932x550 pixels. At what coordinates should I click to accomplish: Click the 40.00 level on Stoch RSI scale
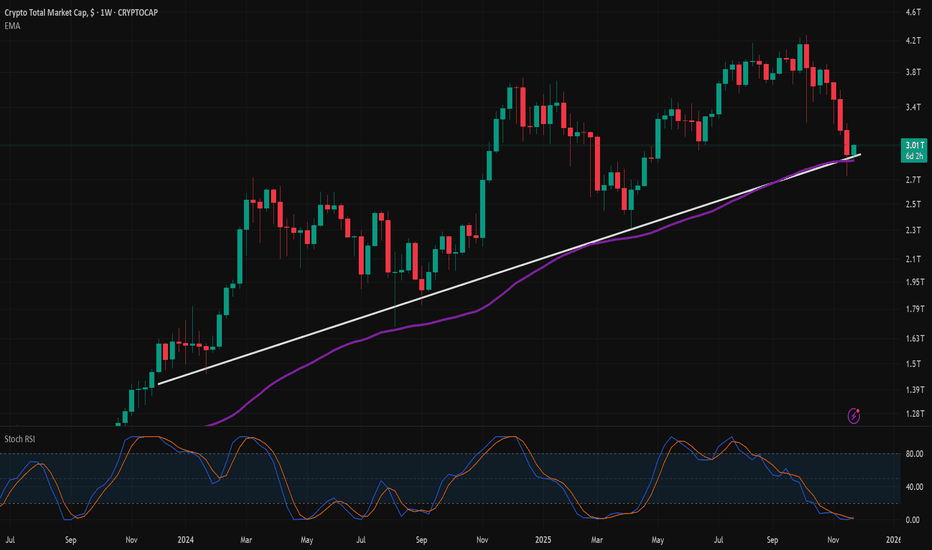coord(912,487)
